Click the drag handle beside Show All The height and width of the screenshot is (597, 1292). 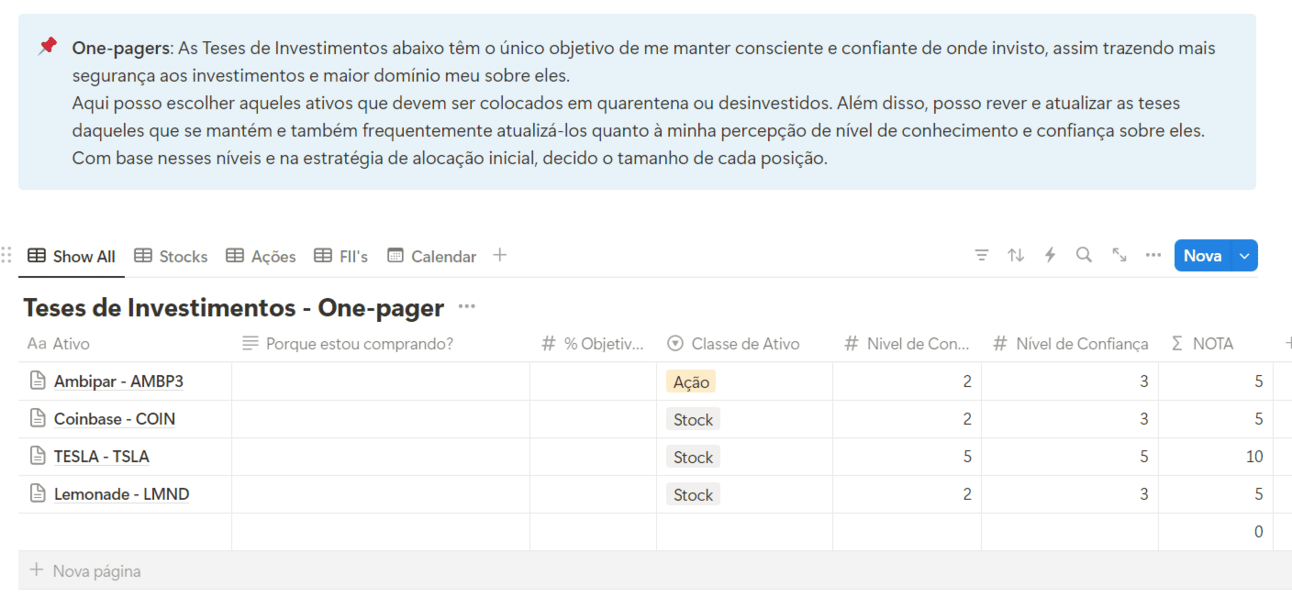tap(8, 256)
